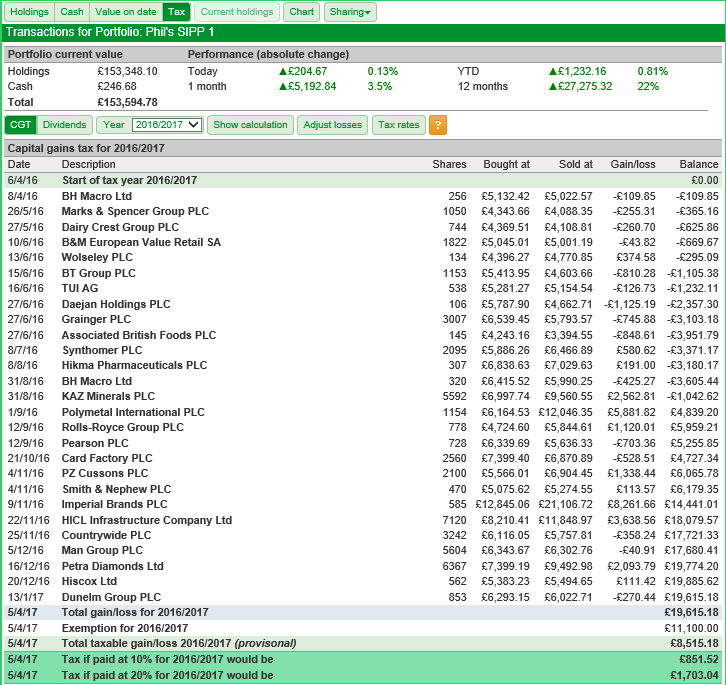Select Grainger PLC entry
The image size is (726, 685).
(363, 319)
